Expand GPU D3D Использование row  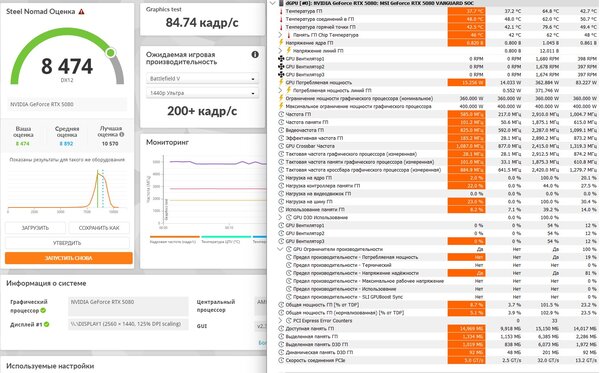(280, 217)
